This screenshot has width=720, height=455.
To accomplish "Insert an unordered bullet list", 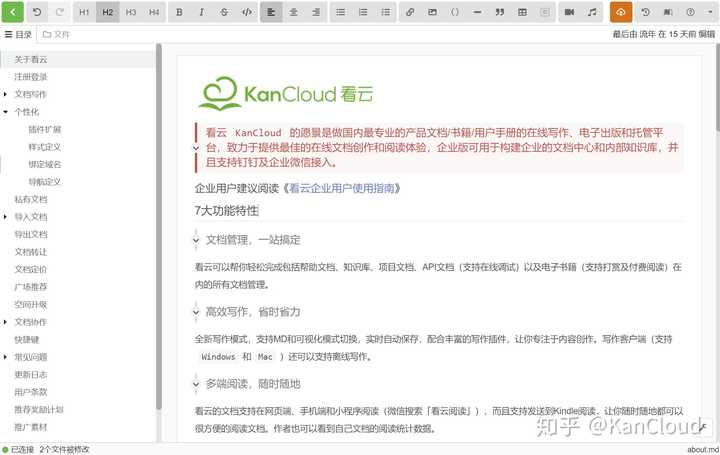I will (341, 12).
